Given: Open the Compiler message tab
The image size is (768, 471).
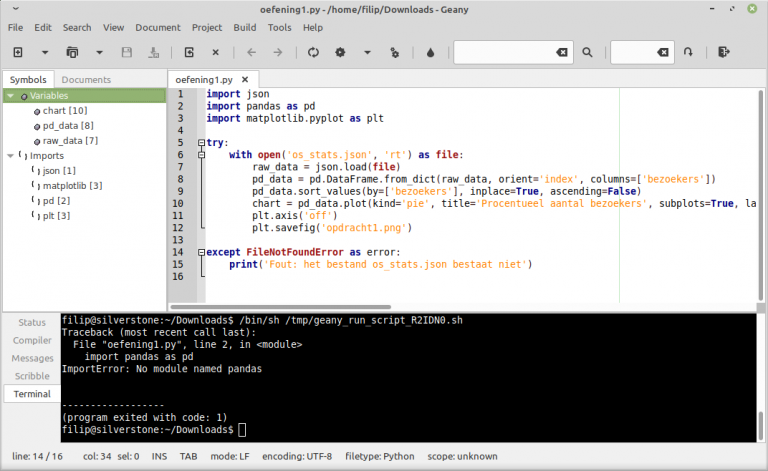Looking at the screenshot, I should (32, 340).
